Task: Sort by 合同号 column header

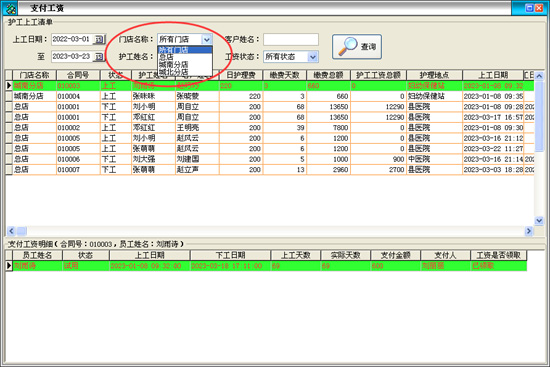Action: [x=78, y=75]
